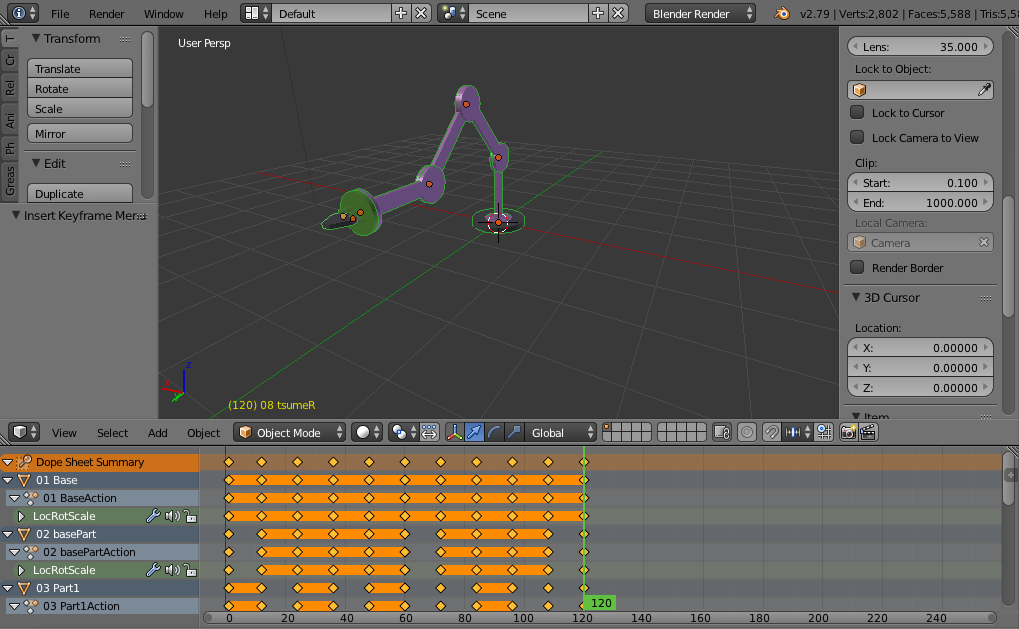Open the Info editor type selector icon

pyautogui.click(x=24, y=13)
